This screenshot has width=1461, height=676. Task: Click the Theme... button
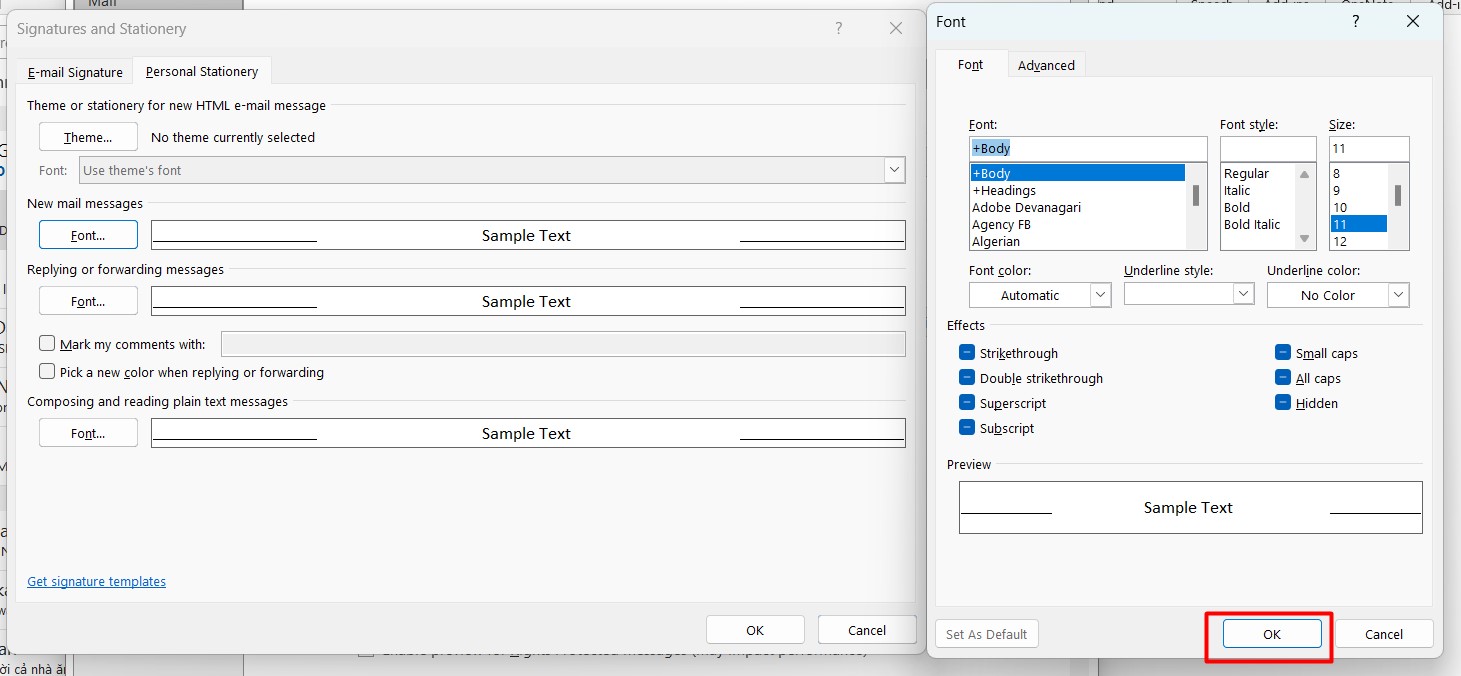[88, 137]
